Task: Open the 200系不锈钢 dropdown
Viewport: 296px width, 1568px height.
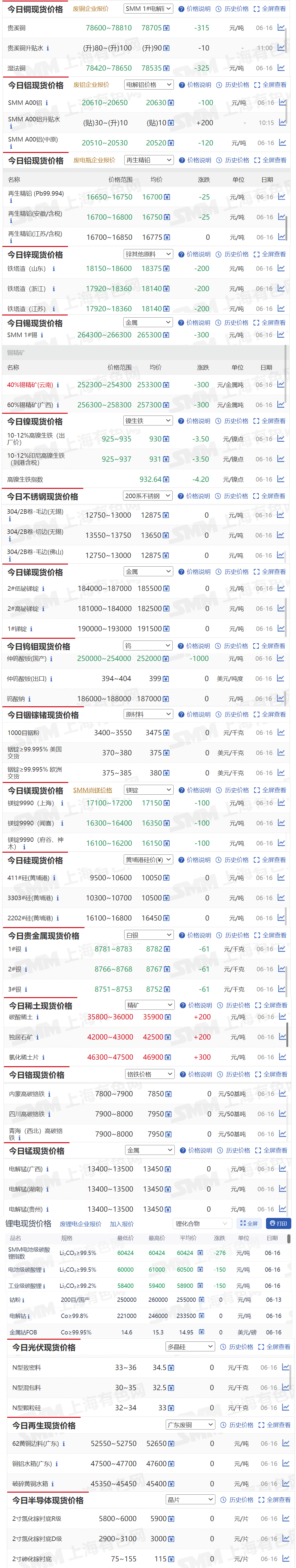Action: tap(148, 496)
